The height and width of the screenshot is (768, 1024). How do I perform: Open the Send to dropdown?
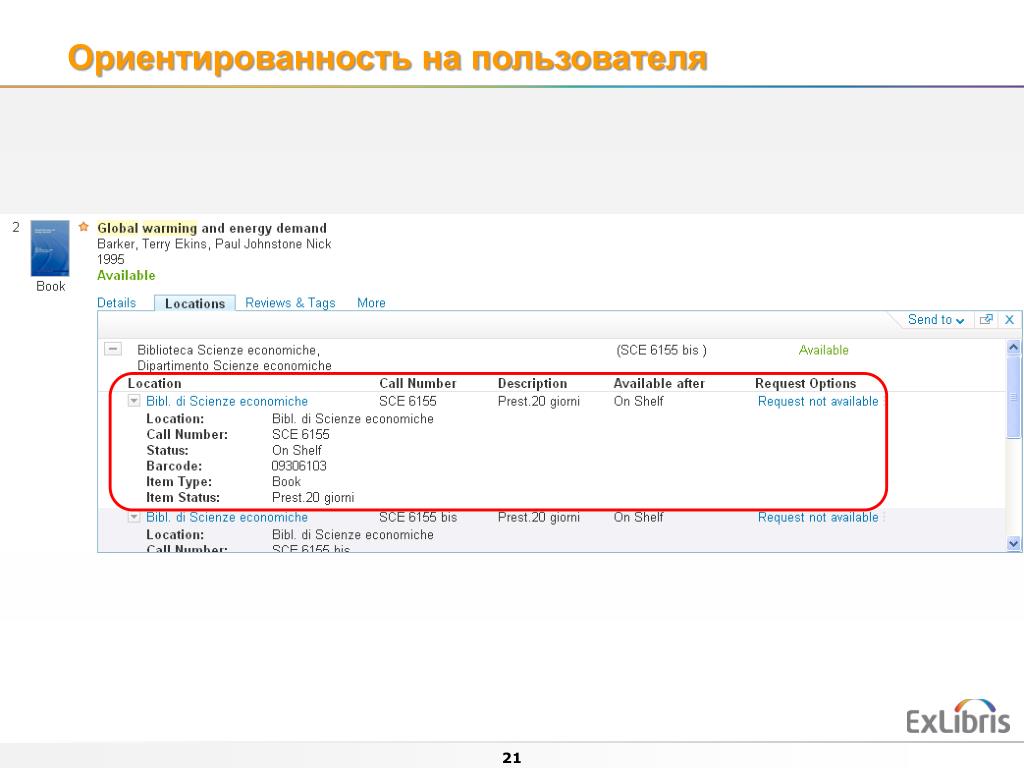click(935, 319)
